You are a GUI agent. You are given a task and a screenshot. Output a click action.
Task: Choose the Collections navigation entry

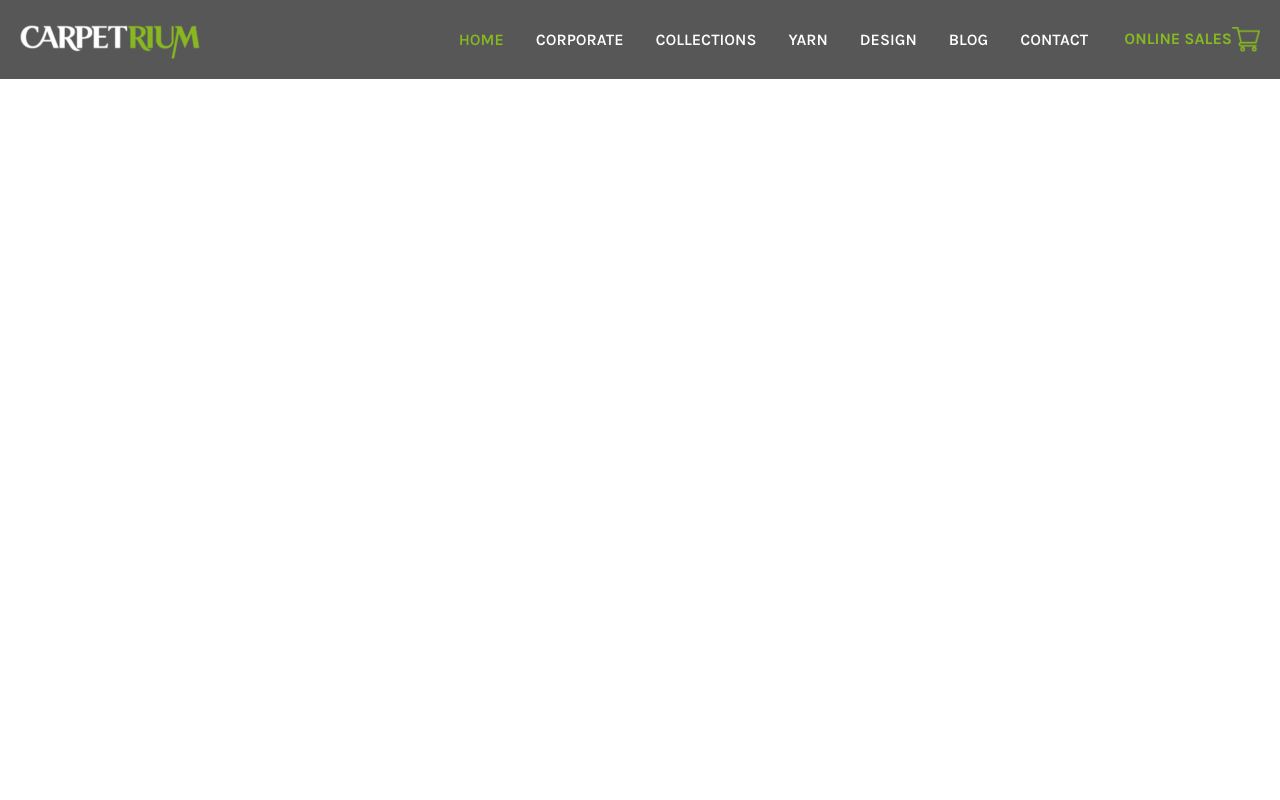pos(706,40)
